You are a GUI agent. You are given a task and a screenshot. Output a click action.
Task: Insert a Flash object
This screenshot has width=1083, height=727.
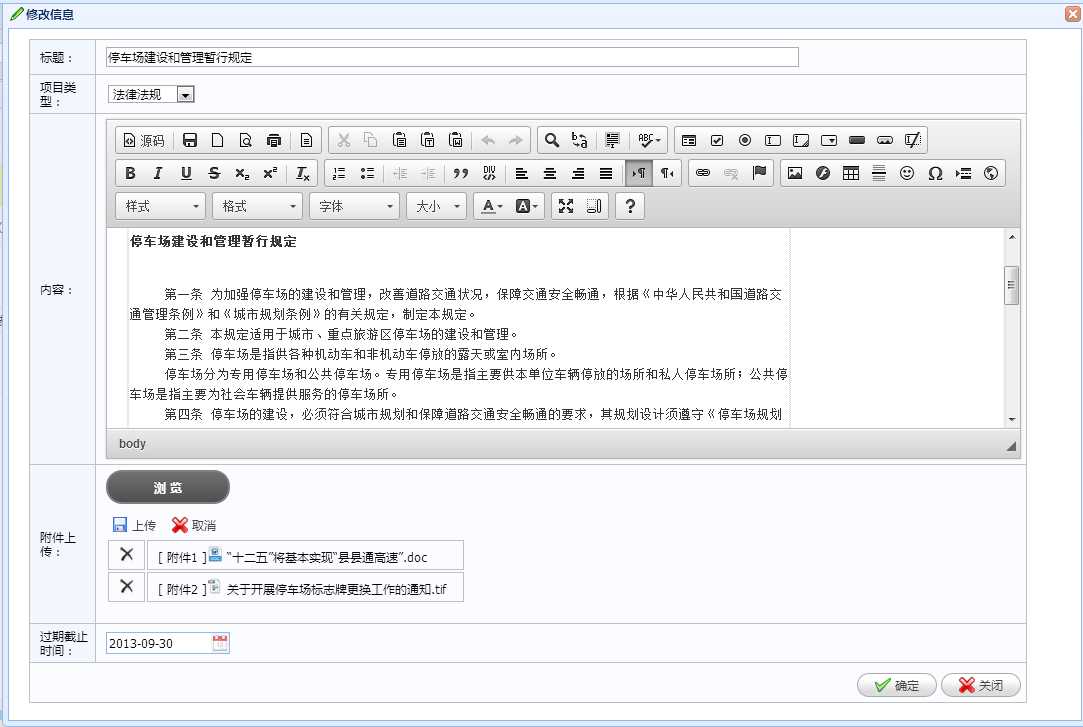coord(823,173)
